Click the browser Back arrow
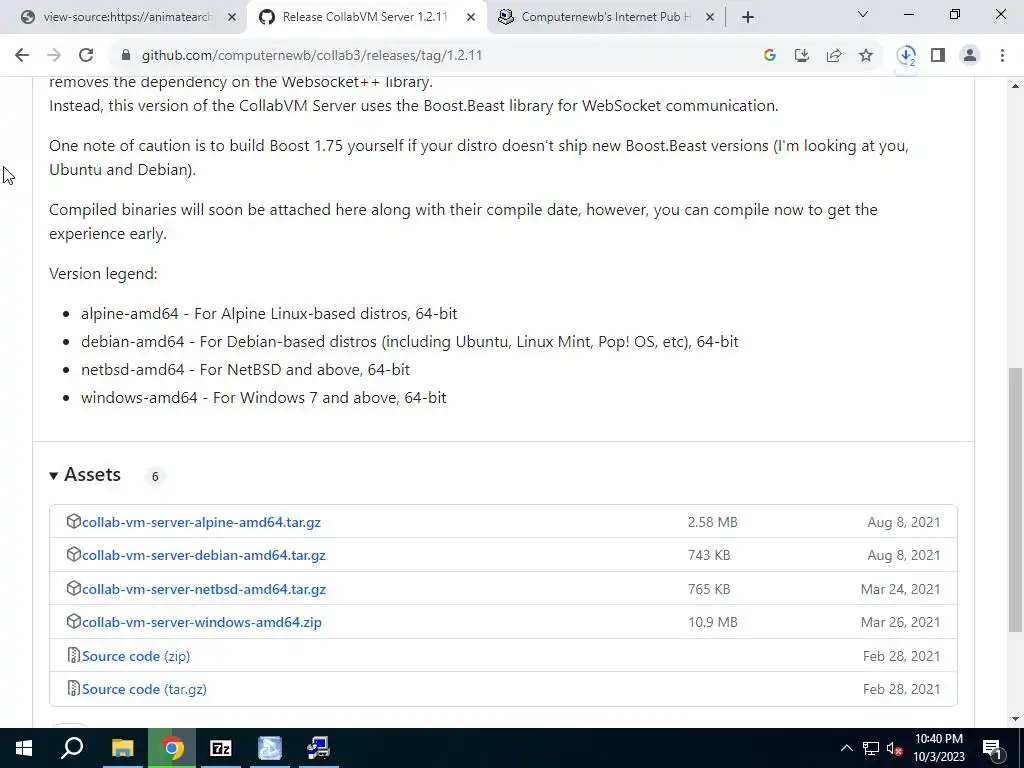Viewport: 1024px width, 768px height. click(22, 56)
